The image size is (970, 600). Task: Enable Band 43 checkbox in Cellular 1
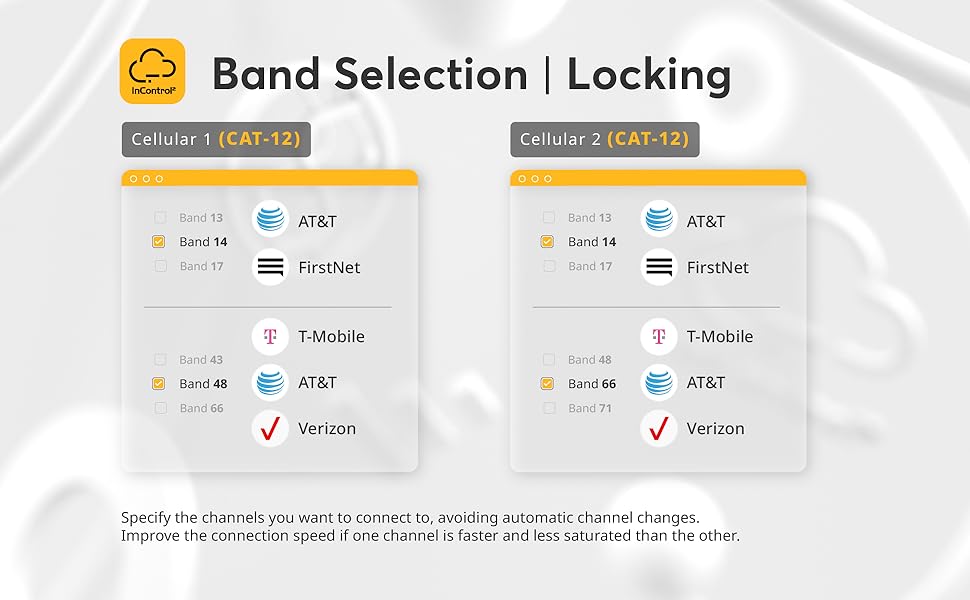(160, 359)
